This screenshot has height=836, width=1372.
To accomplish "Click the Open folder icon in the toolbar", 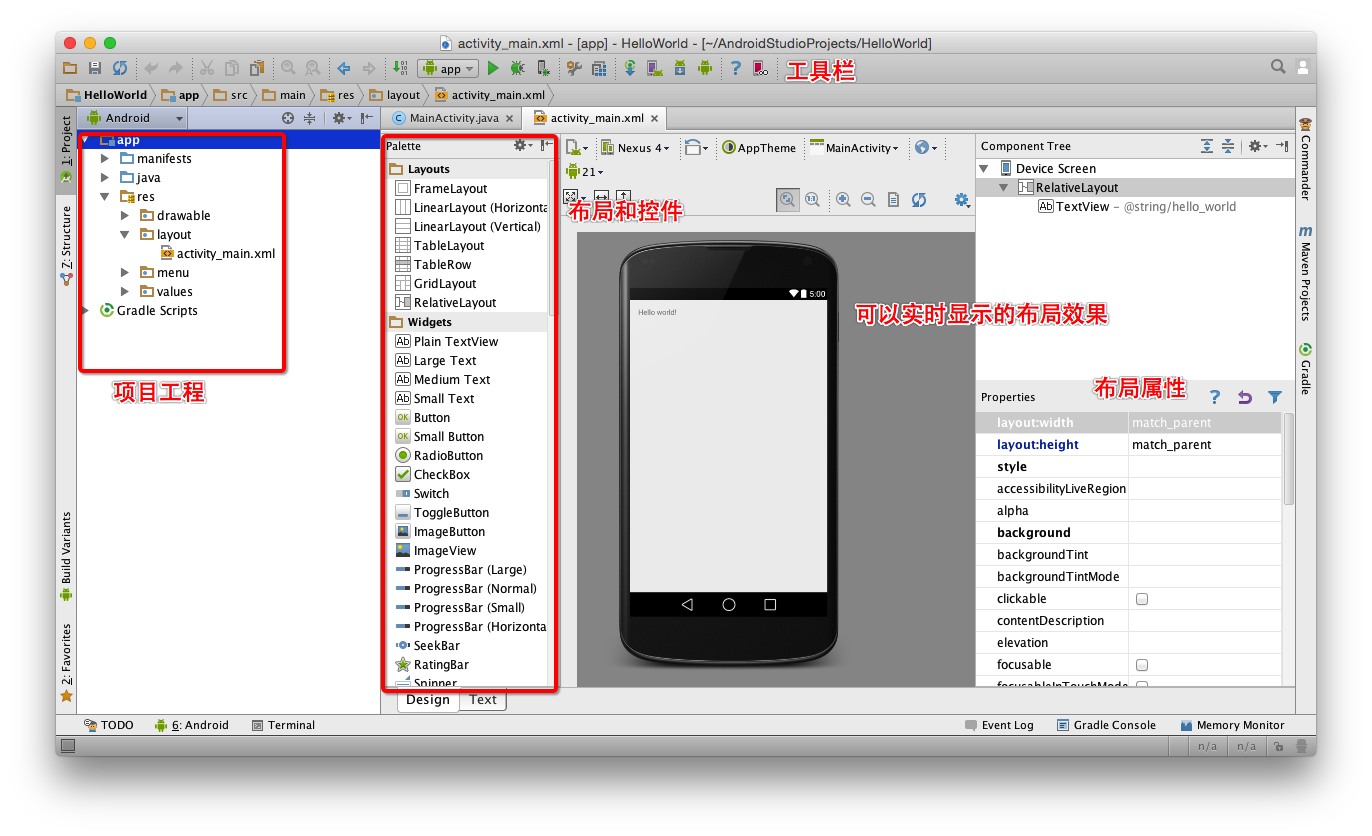I will (70, 68).
